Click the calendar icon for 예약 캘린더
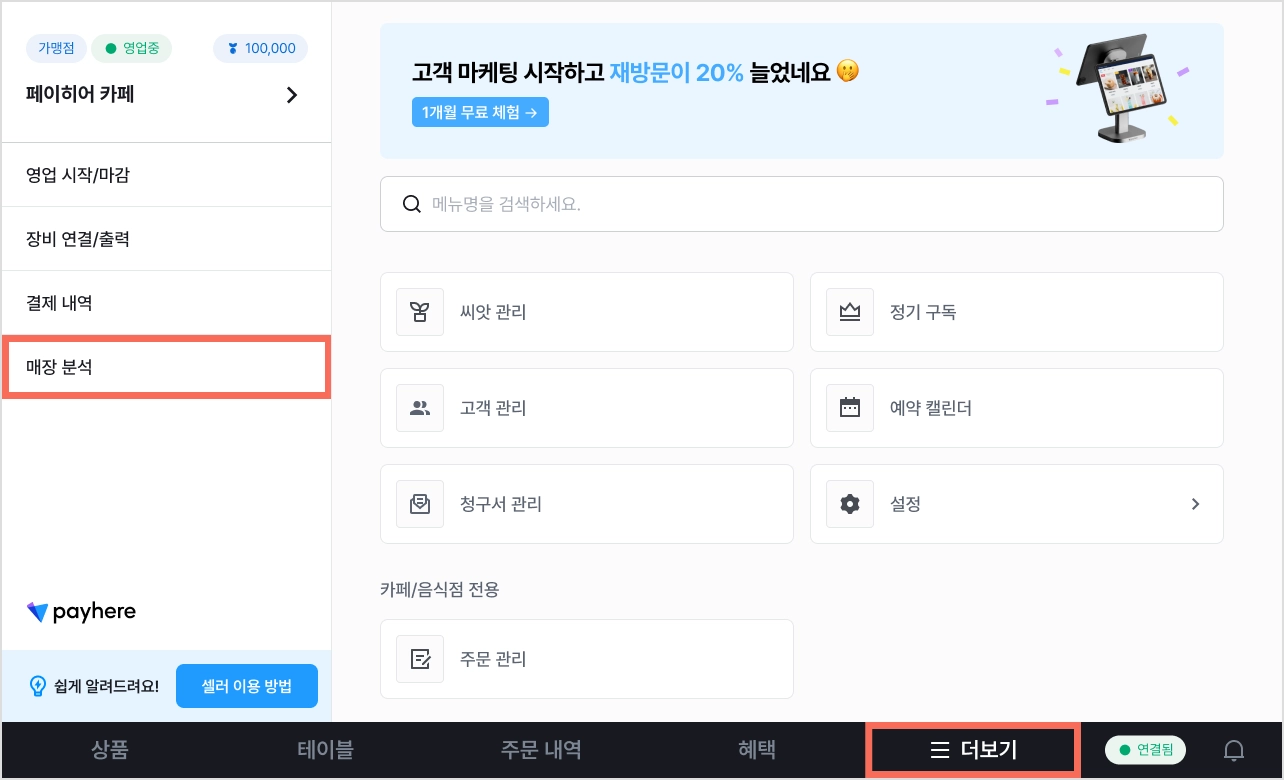 point(850,408)
